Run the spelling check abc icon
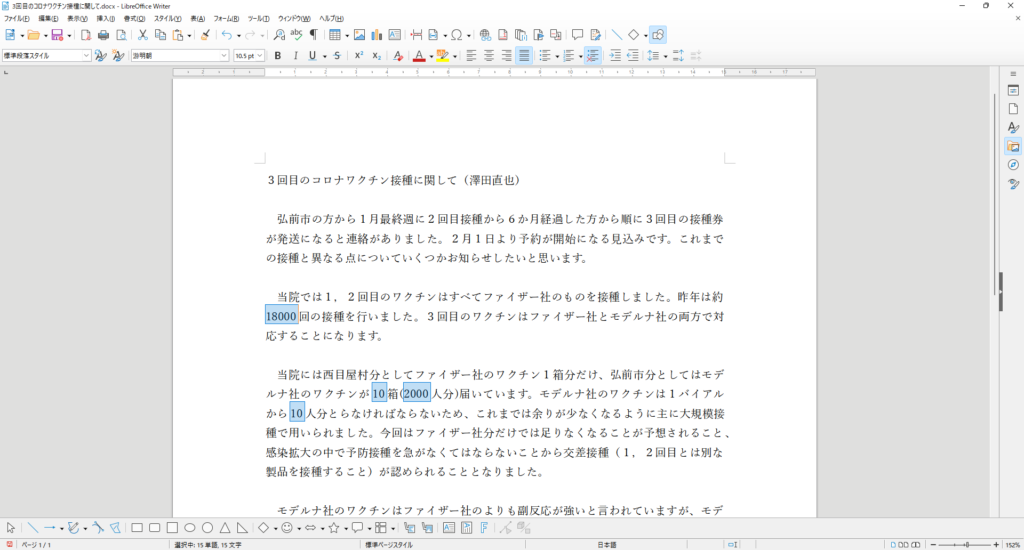The height and width of the screenshot is (550, 1024). [x=296, y=35]
